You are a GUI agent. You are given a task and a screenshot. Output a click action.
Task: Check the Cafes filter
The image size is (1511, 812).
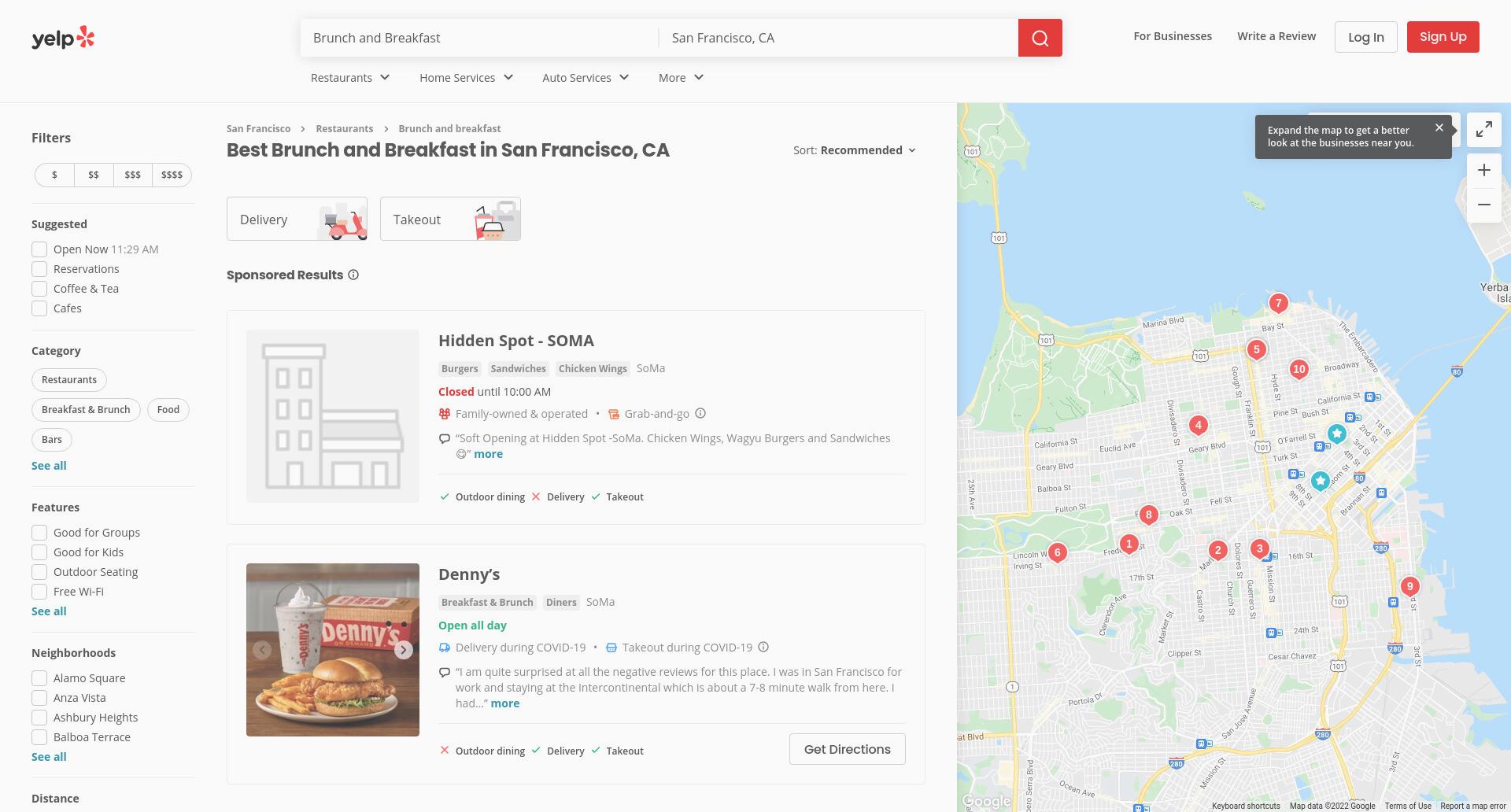click(39, 308)
